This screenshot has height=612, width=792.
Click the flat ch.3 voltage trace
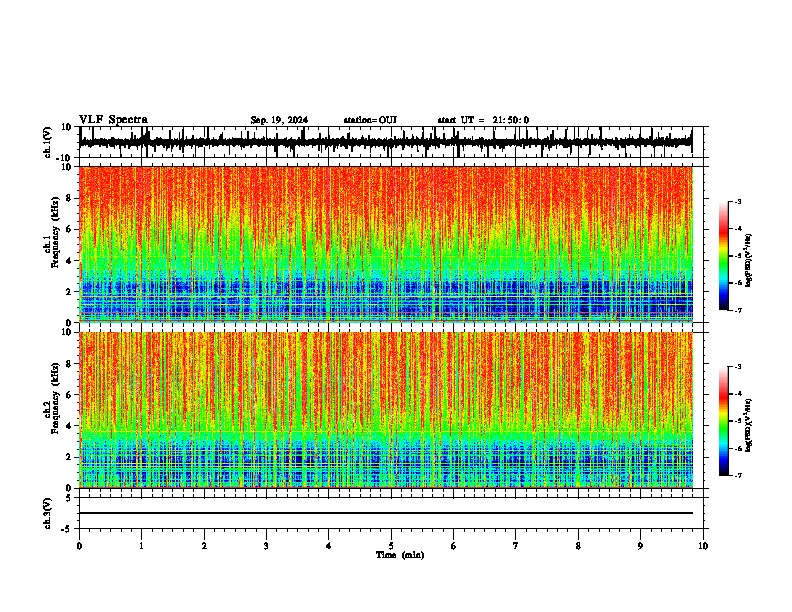(x=386, y=513)
